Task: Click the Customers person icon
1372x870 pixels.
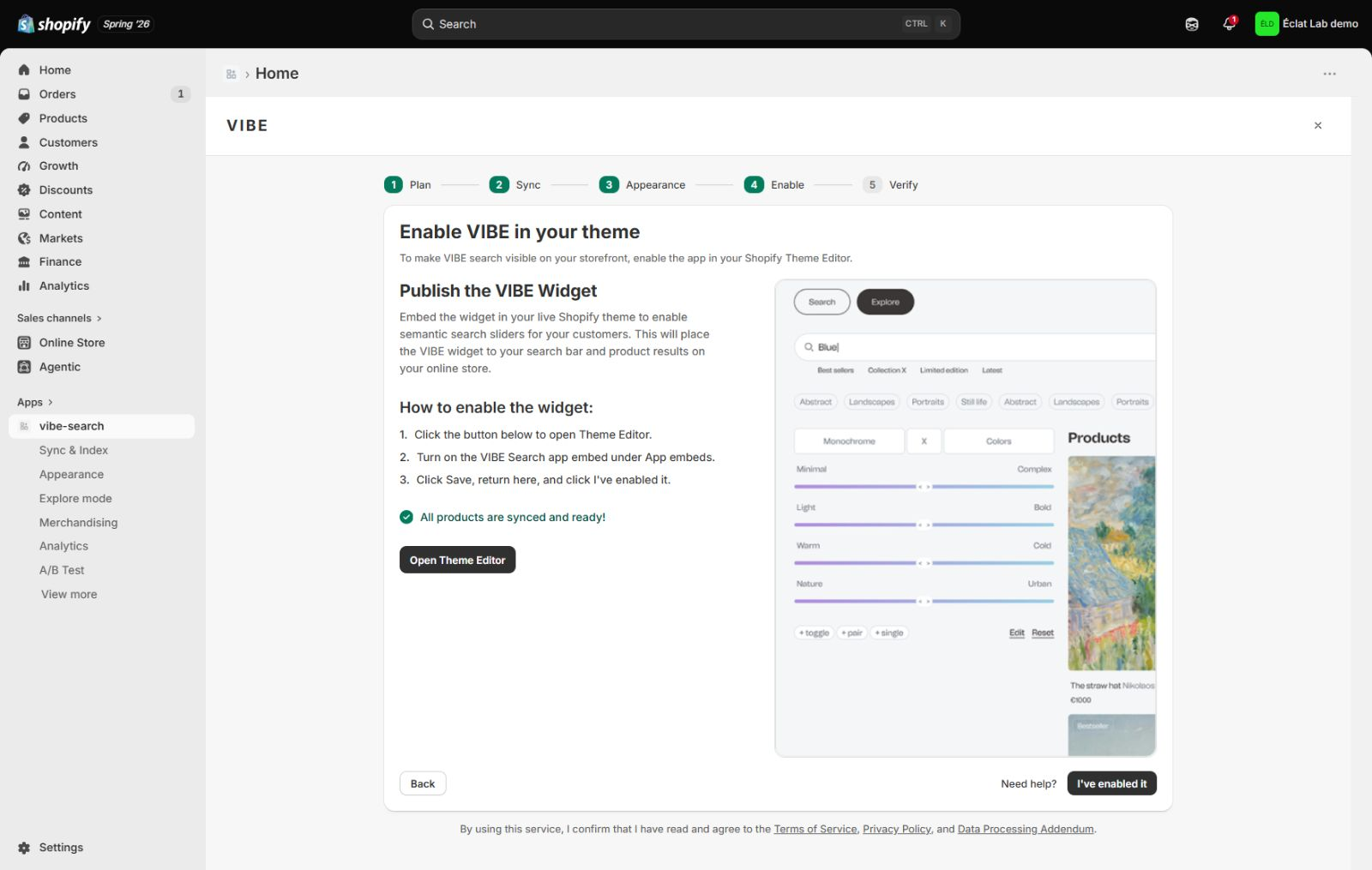Action: pyautogui.click(x=24, y=142)
